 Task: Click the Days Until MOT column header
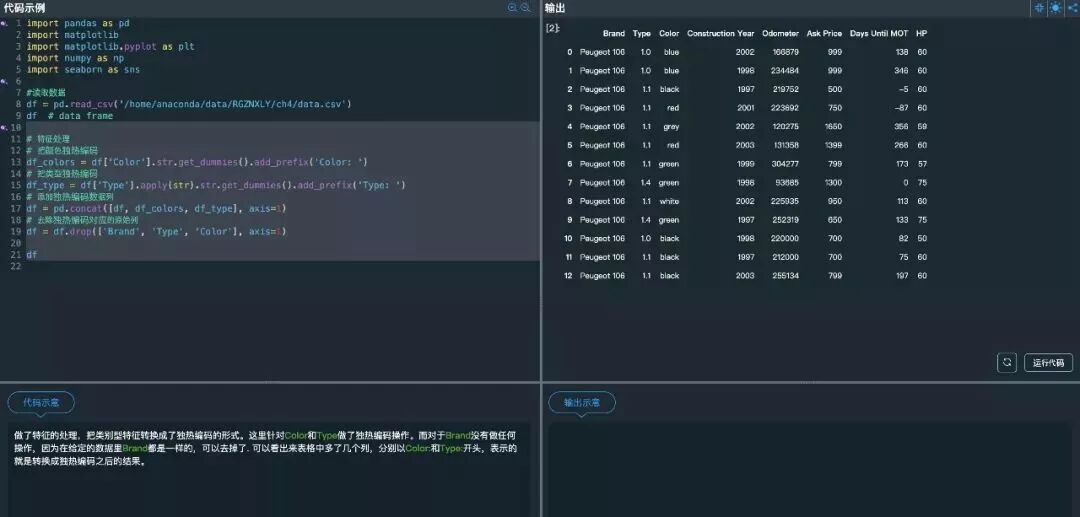click(x=879, y=33)
